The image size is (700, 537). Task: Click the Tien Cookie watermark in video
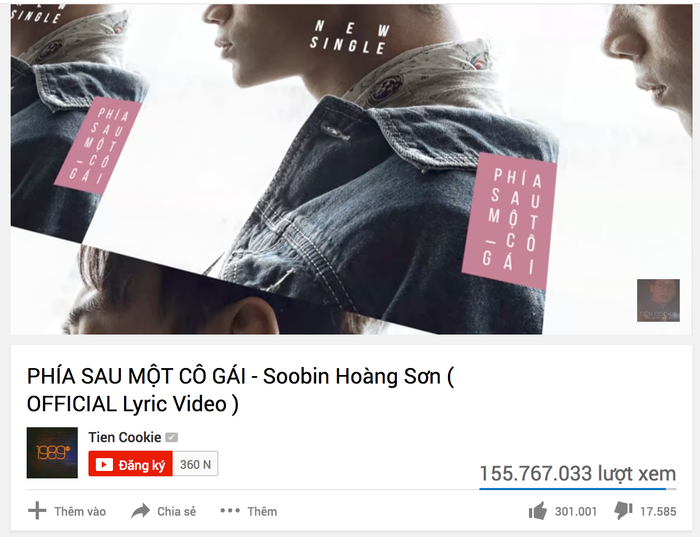658,300
